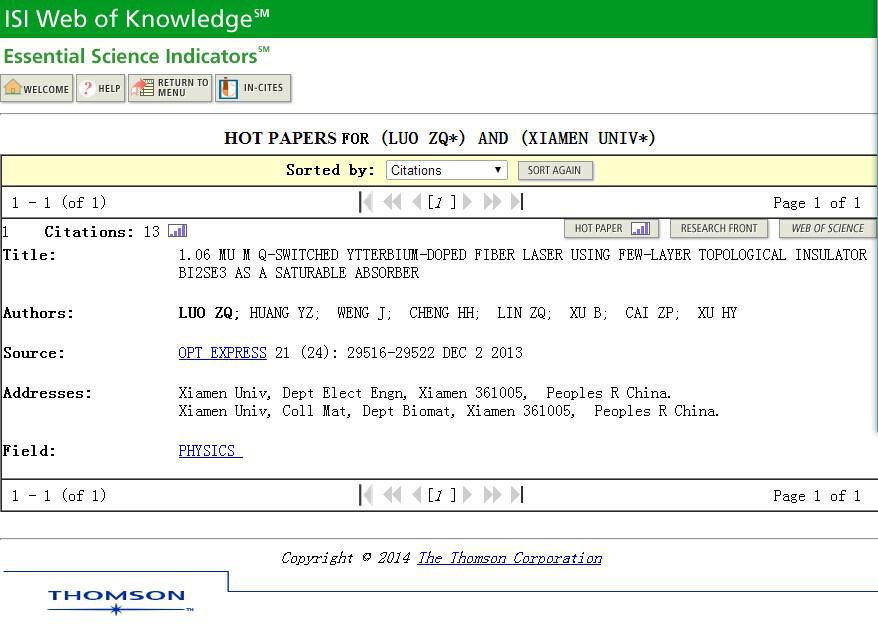The width and height of the screenshot is (878, 628).
Task: Jump to last page in top pagination
Action: [x=516, y=202]
